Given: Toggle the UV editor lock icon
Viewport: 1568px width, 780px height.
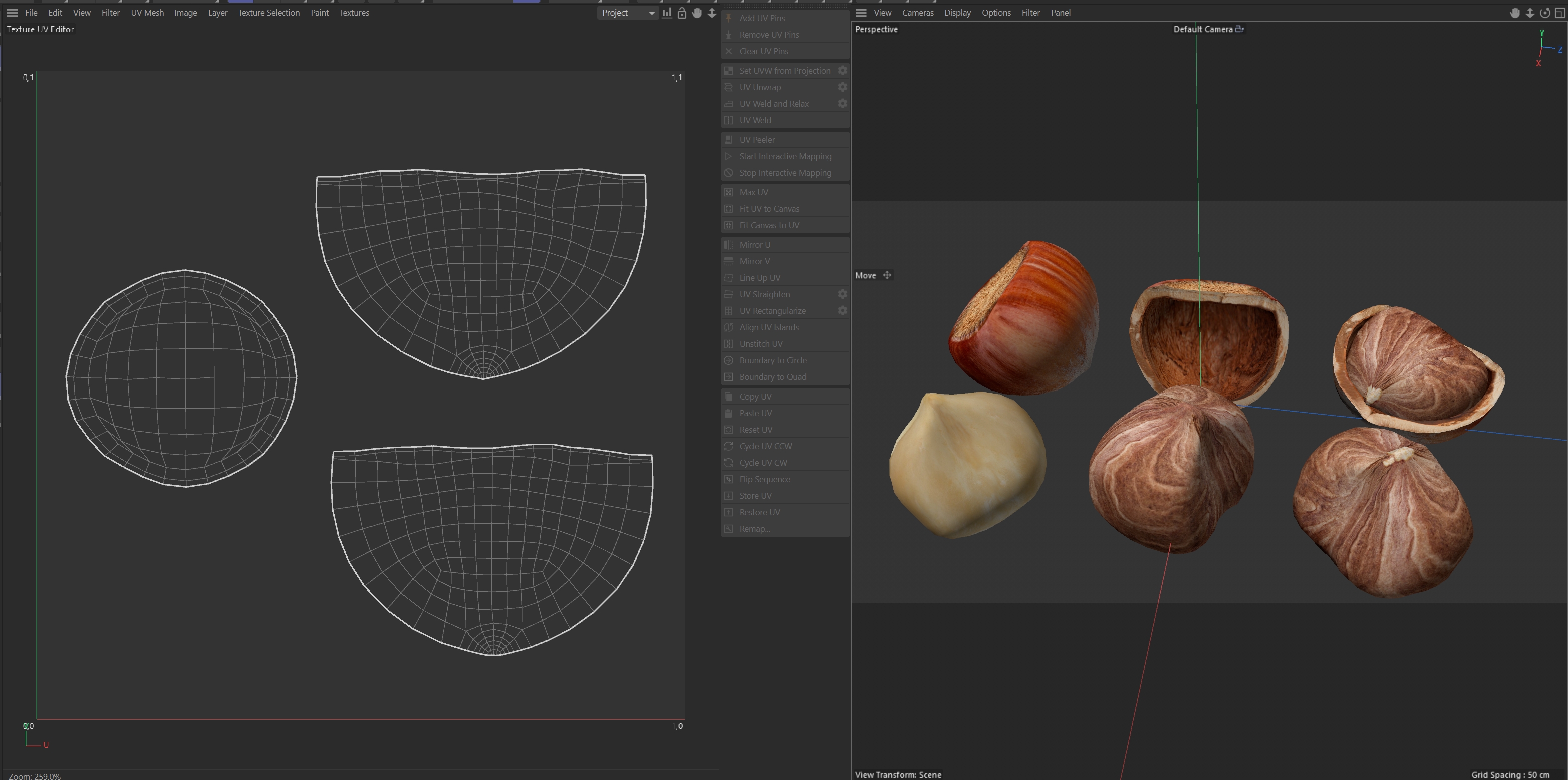Looking at the screenshot, I should [682, 13].
